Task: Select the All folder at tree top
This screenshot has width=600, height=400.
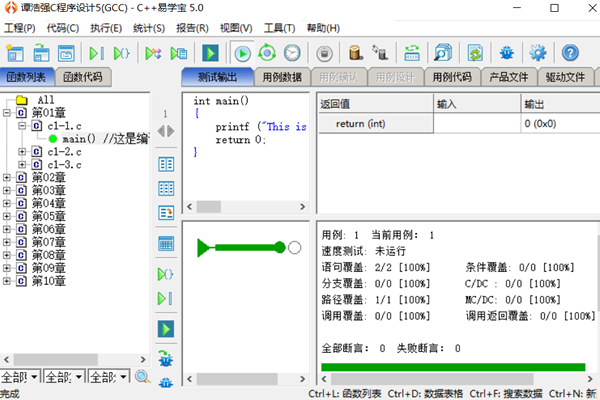Action: pos(46,100)
